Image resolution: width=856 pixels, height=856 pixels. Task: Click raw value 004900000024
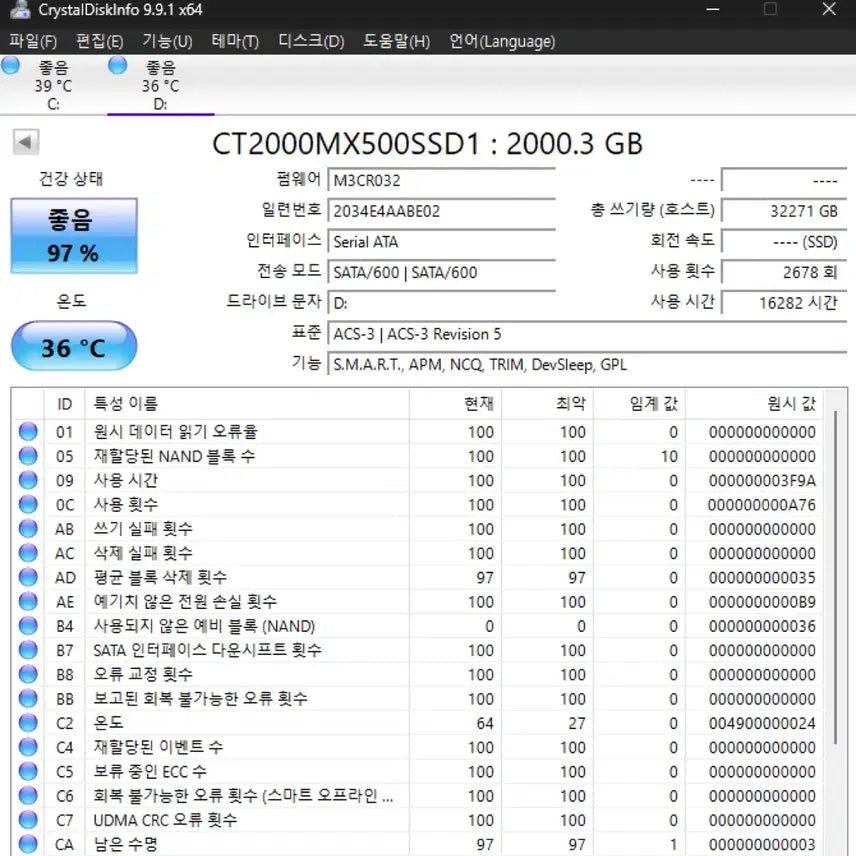pos(762,723)
